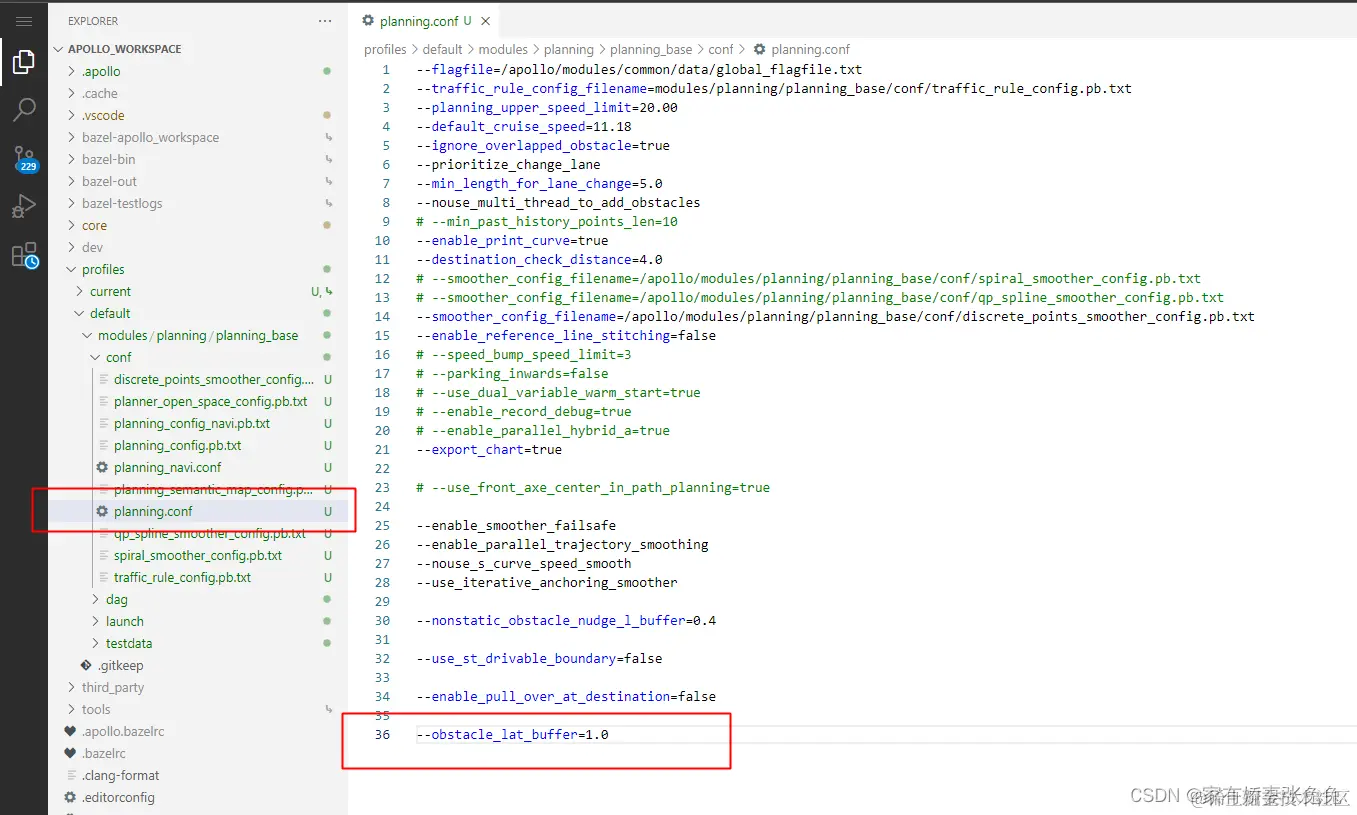
Task: Expand the core folder
Action: (94, 225)
